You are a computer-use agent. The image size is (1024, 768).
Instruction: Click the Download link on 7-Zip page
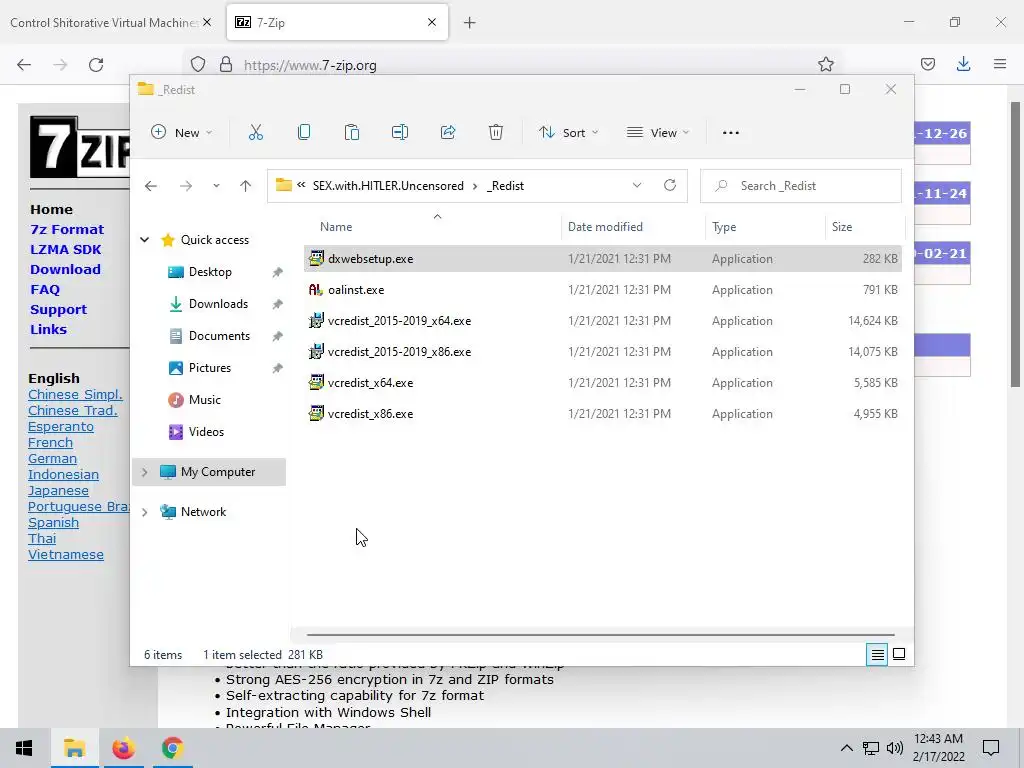click(65, 269)
